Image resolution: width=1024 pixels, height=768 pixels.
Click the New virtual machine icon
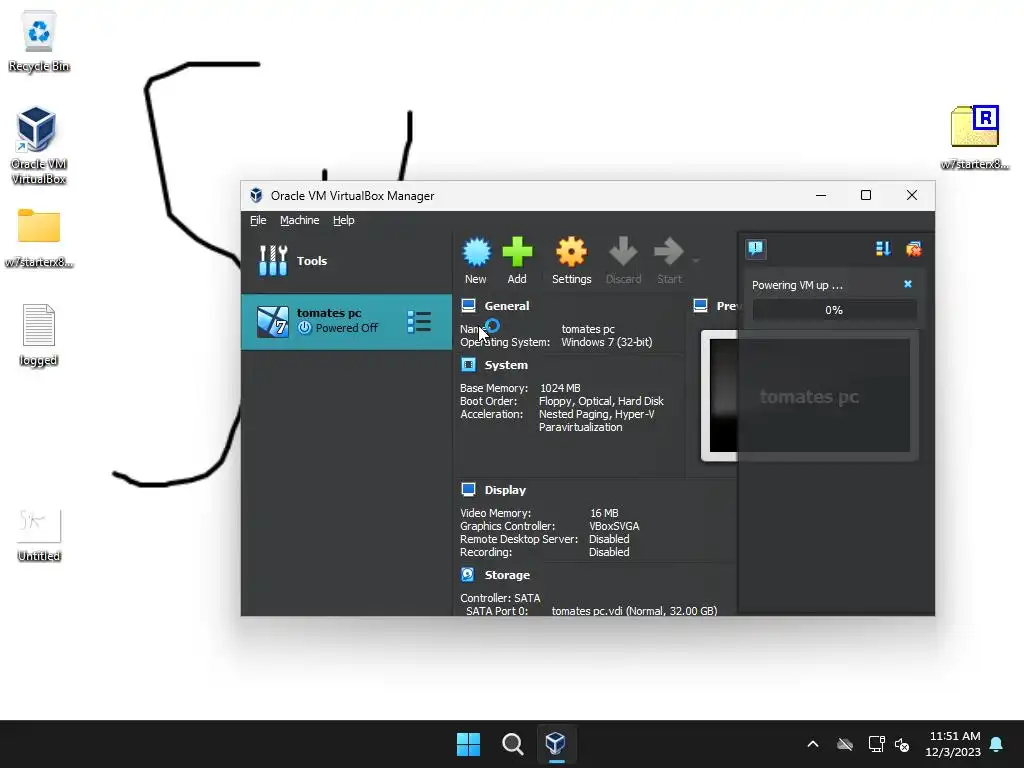(x=476, y=252)
